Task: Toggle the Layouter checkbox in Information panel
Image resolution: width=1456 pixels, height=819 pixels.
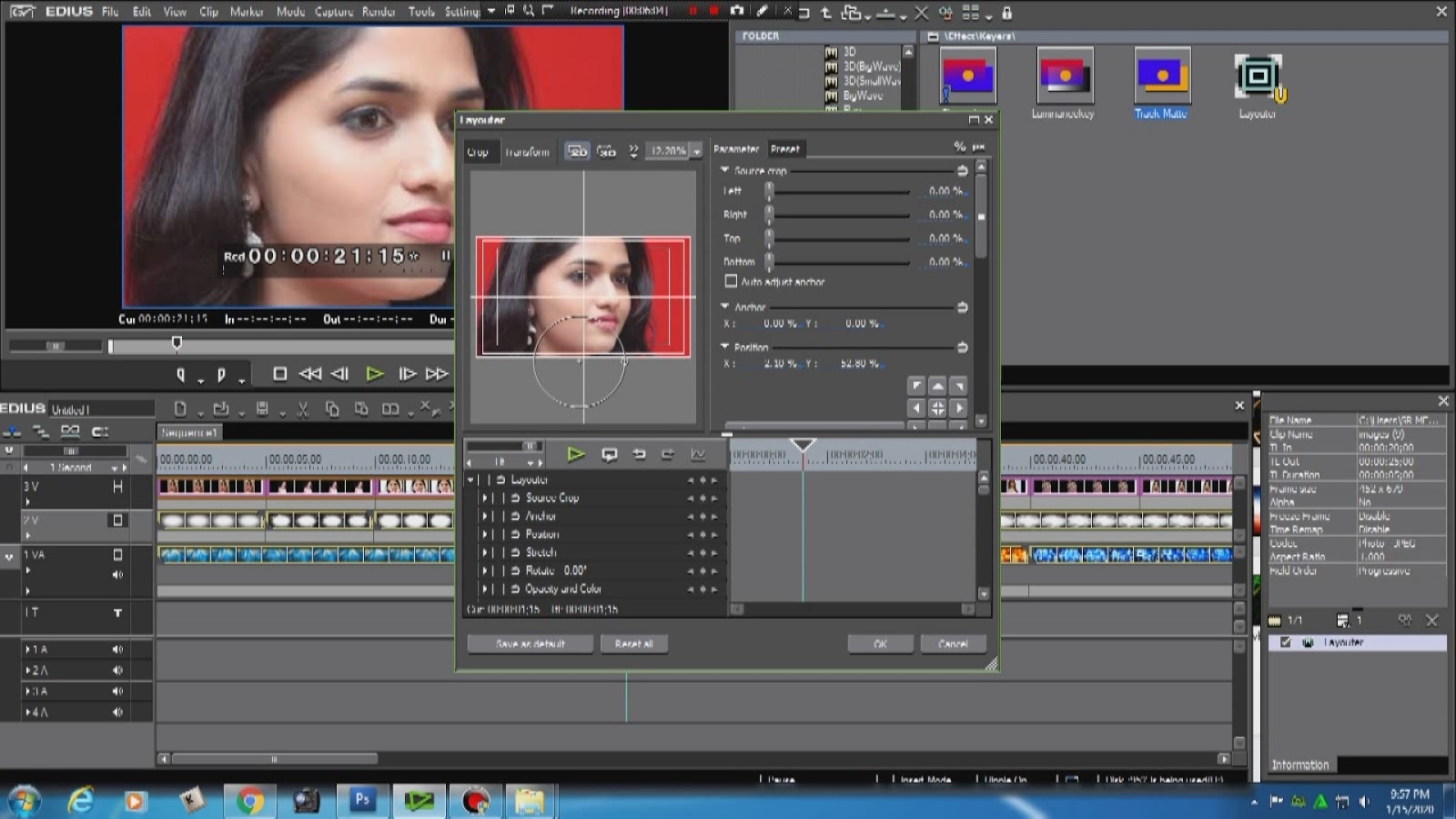Action: pyautogui.click(x=1286, y=642)
